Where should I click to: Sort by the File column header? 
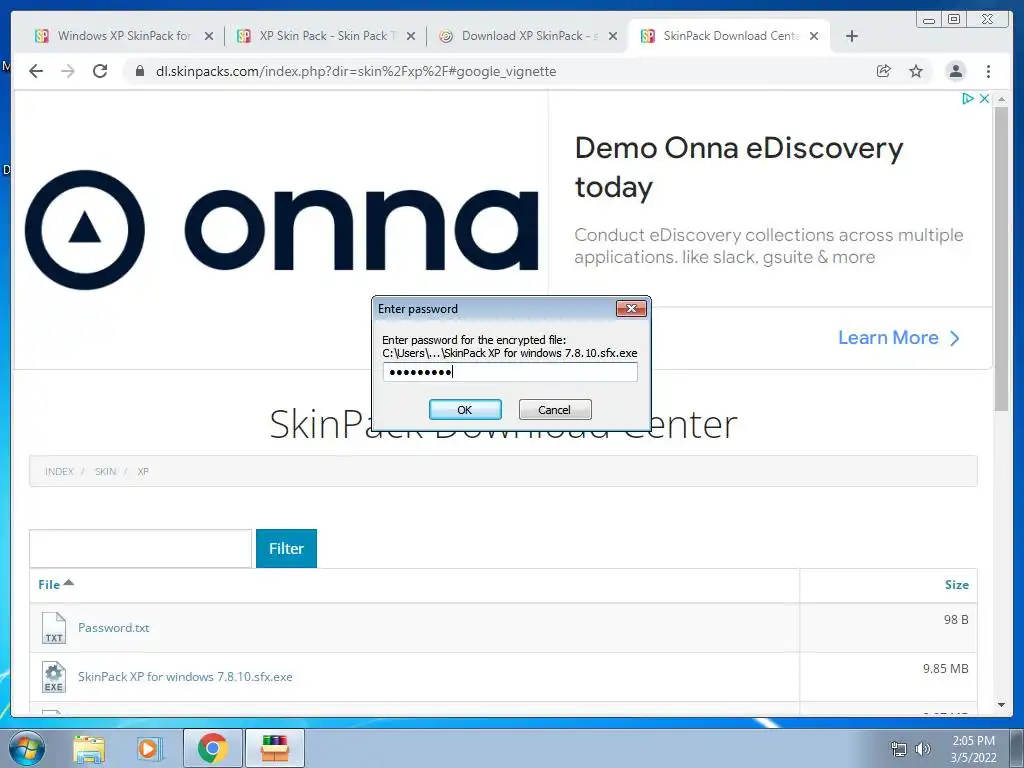(x=56, y=584)
